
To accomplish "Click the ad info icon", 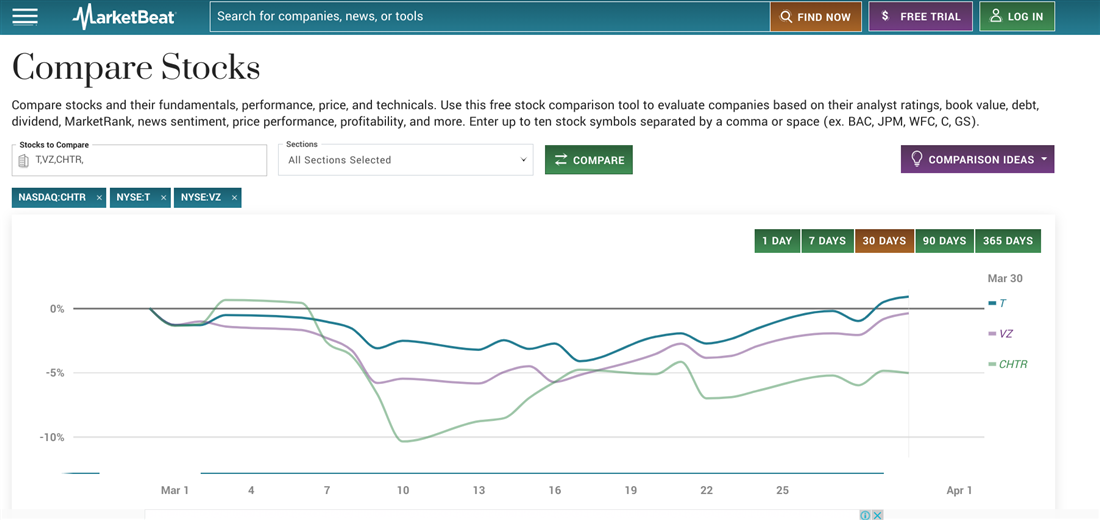I will click(866, 515).
